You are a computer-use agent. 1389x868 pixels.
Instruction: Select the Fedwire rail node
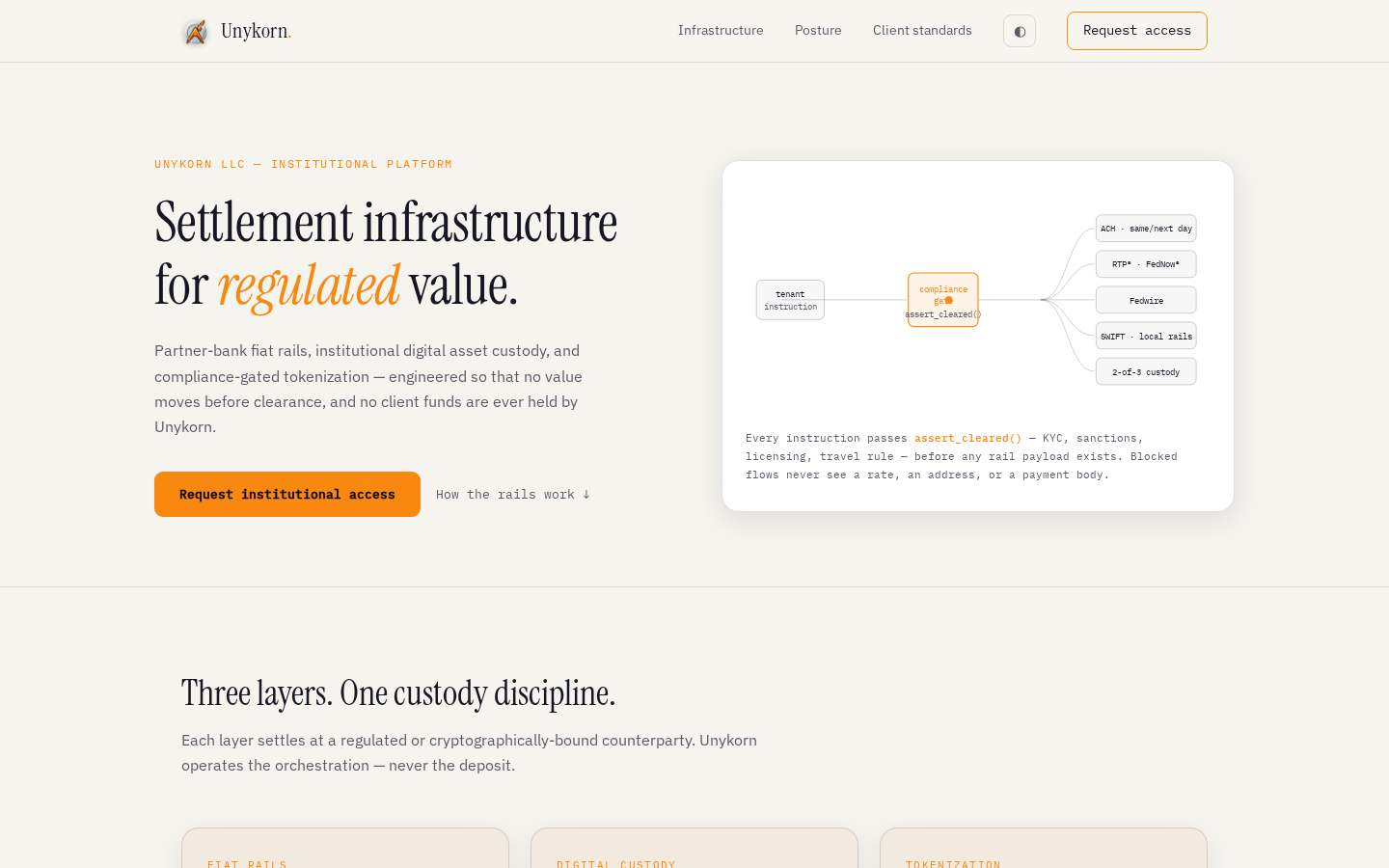click(1146, 300)
